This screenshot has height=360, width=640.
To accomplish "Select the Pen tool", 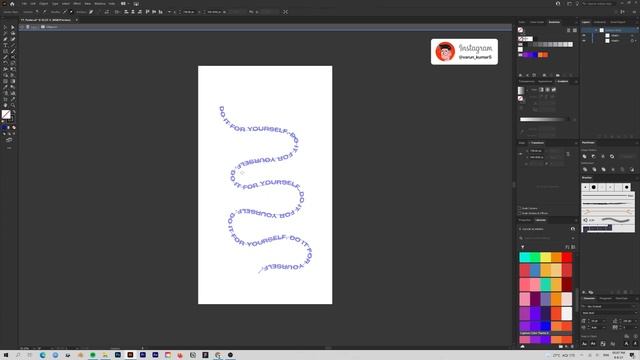I will point(5,39).
